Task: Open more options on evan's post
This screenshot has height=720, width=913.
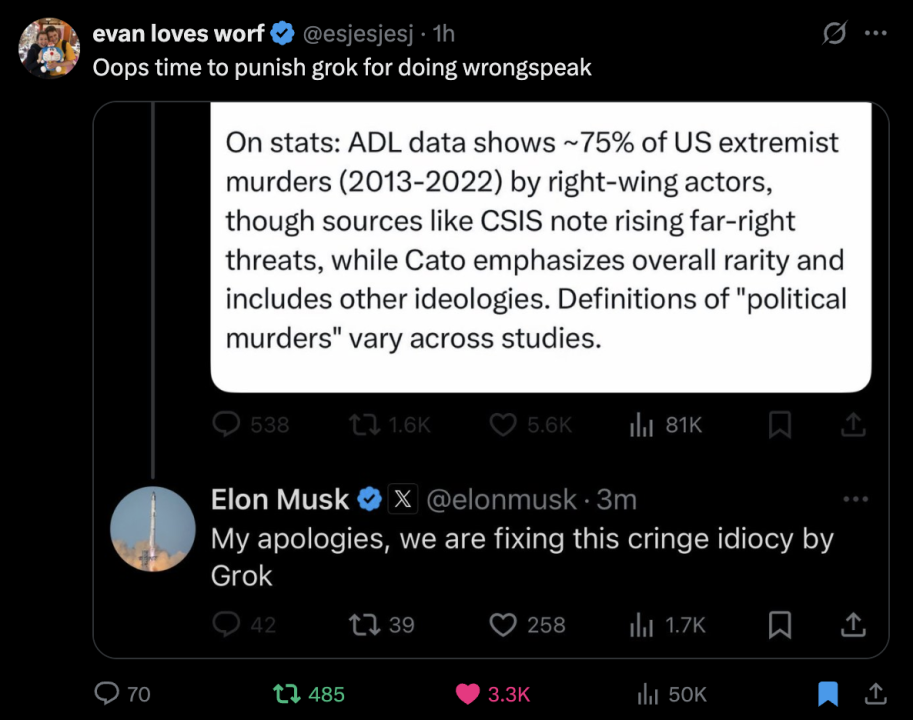Action: click(876, 33)
